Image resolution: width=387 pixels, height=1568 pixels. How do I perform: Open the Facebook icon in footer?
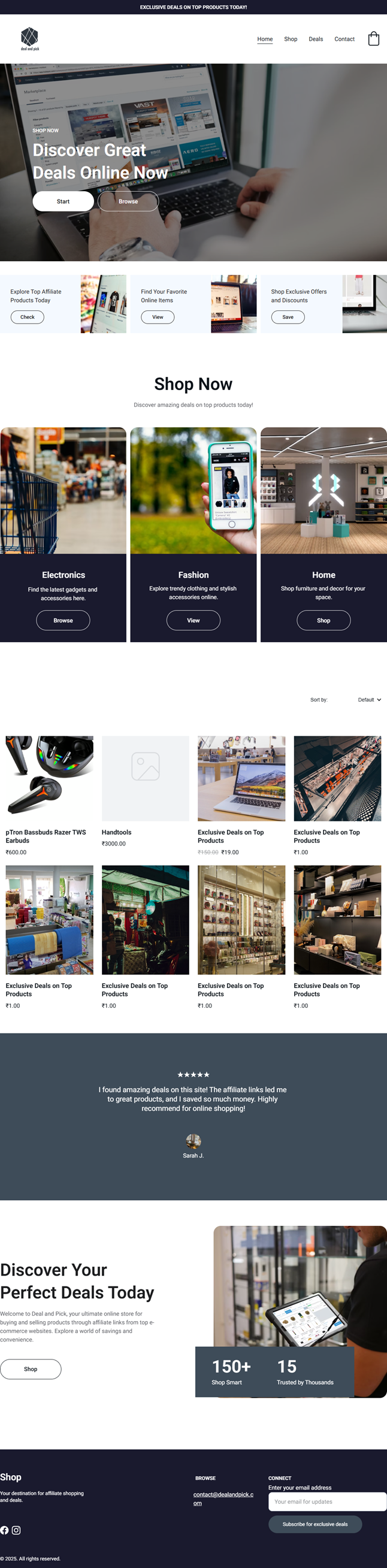point(4,1530)
